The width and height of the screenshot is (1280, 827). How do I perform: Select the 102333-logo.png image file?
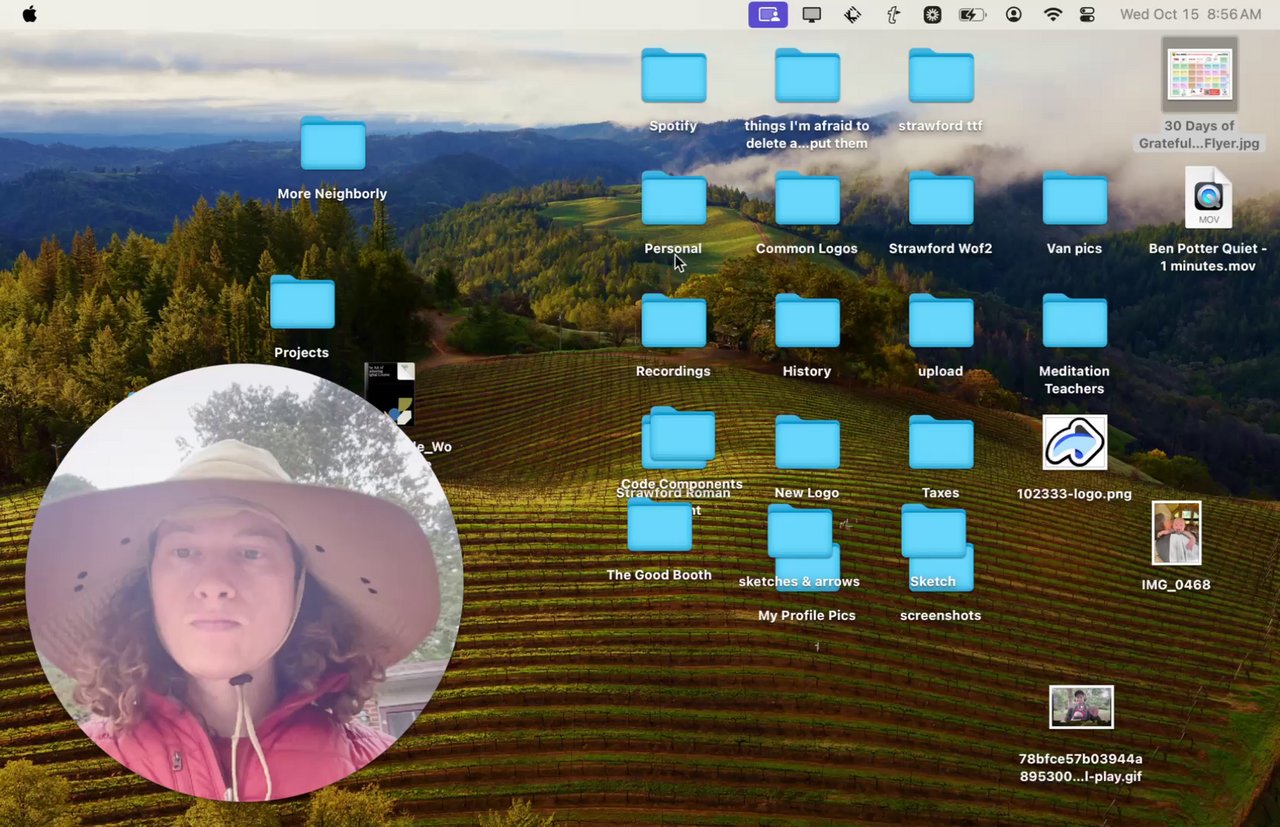[x=1074, y=442]
